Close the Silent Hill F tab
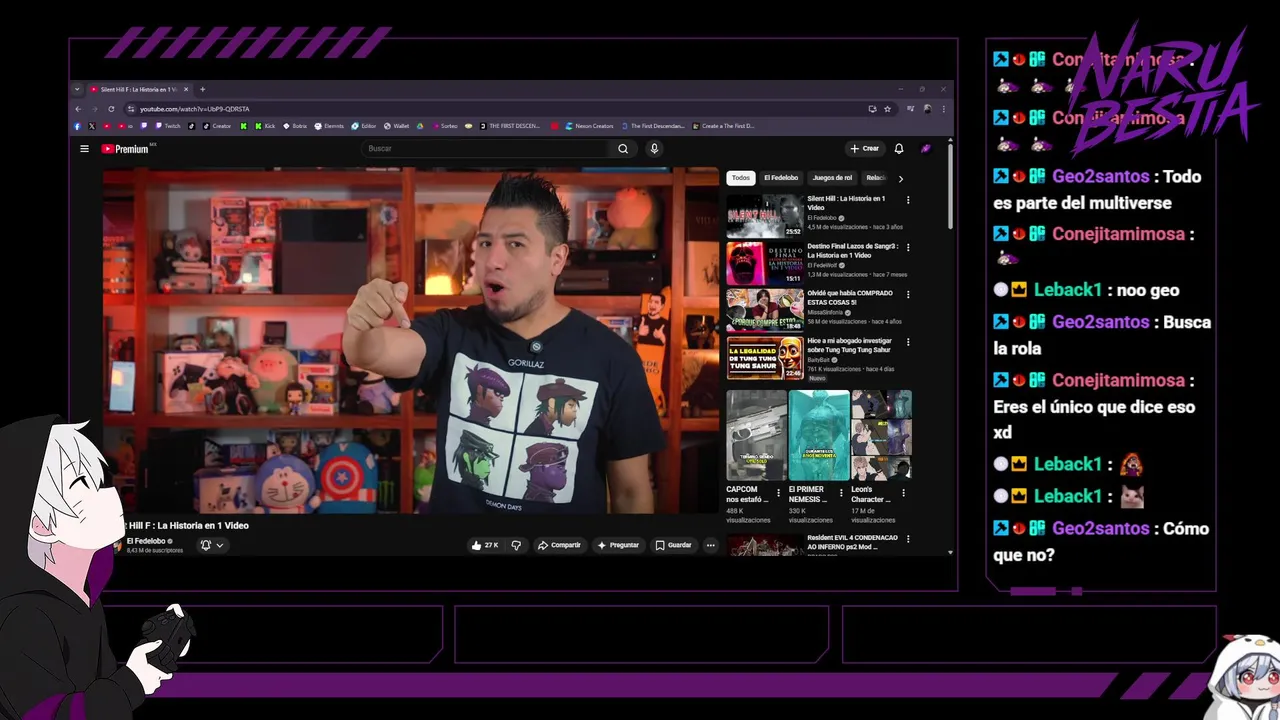Image resolution: width=1280 pixels, height=720 pixels. coord(185,89)
